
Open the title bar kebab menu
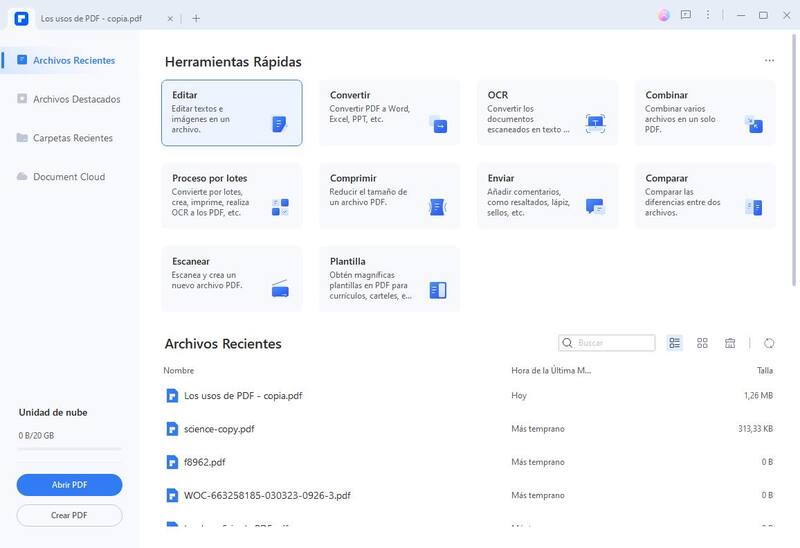coord(709,16)
